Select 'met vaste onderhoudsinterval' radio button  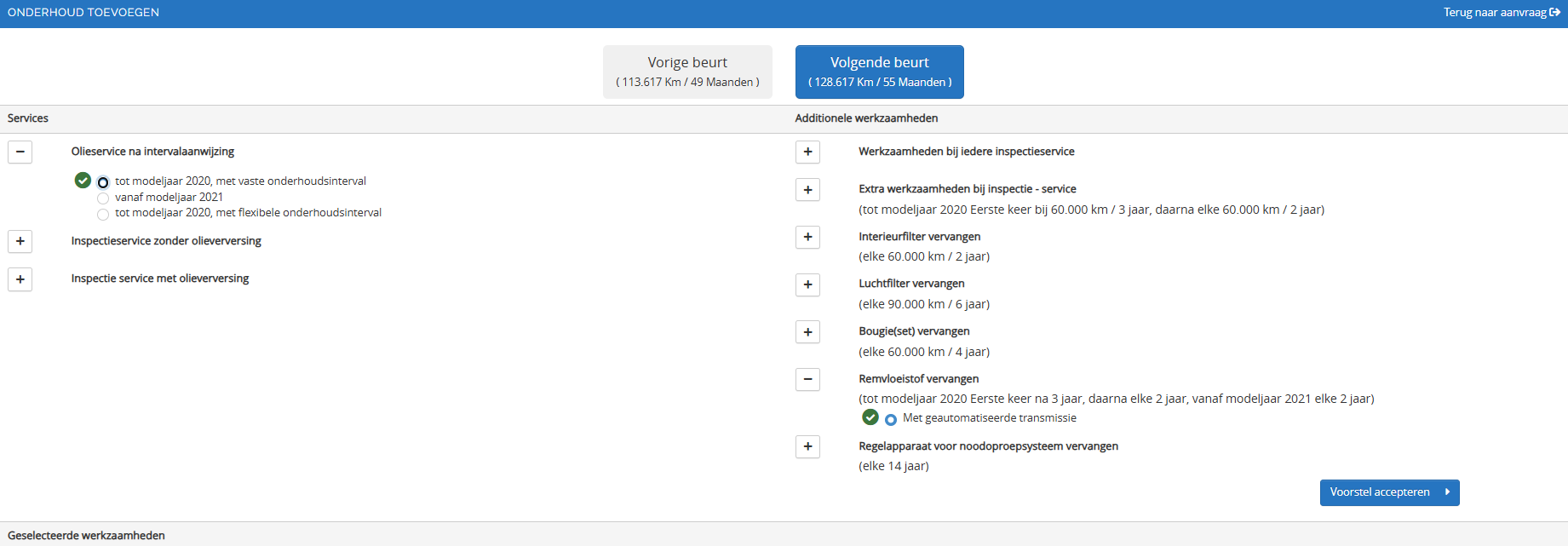103,182
